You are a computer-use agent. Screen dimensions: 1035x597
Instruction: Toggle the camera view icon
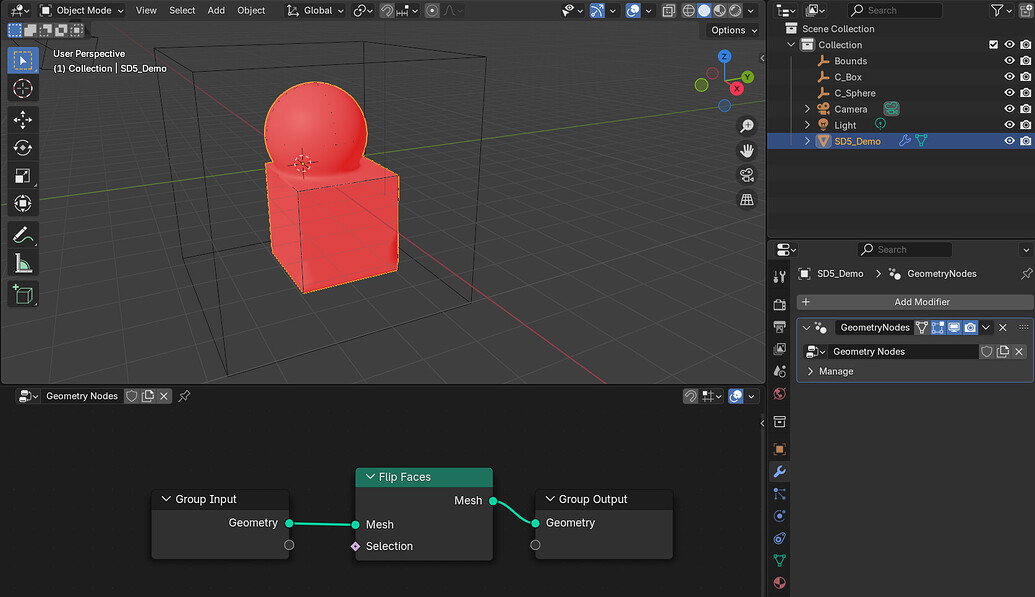pos(747,175)
